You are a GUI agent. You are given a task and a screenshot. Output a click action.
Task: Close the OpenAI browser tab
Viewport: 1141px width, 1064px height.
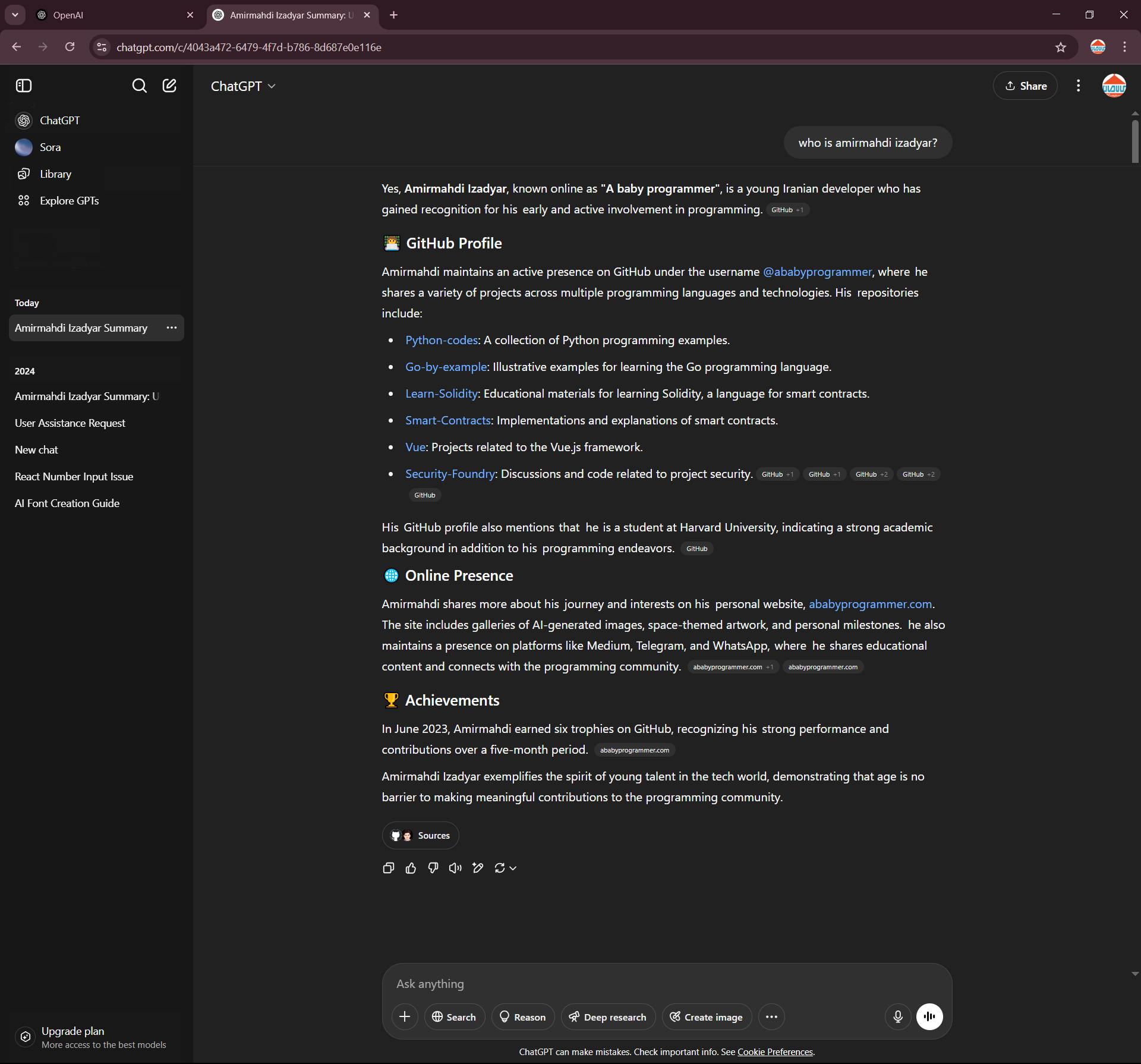click(190, 15)
